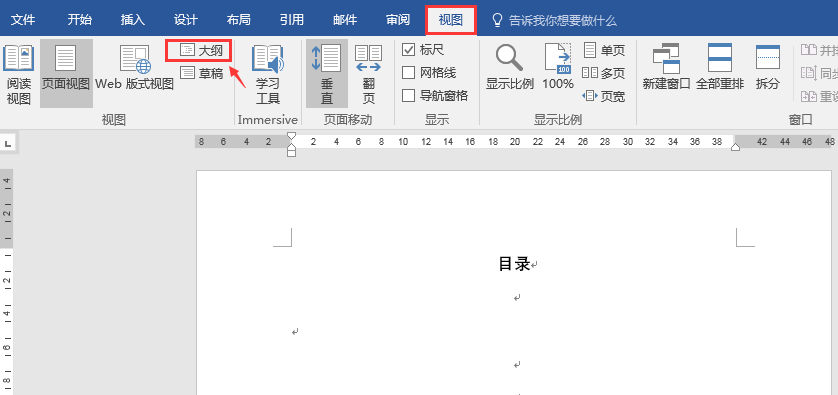Enable Gridlines checkbox (网格线)
The width and height of the screenshot is (838, 395).
click(408, 72)
